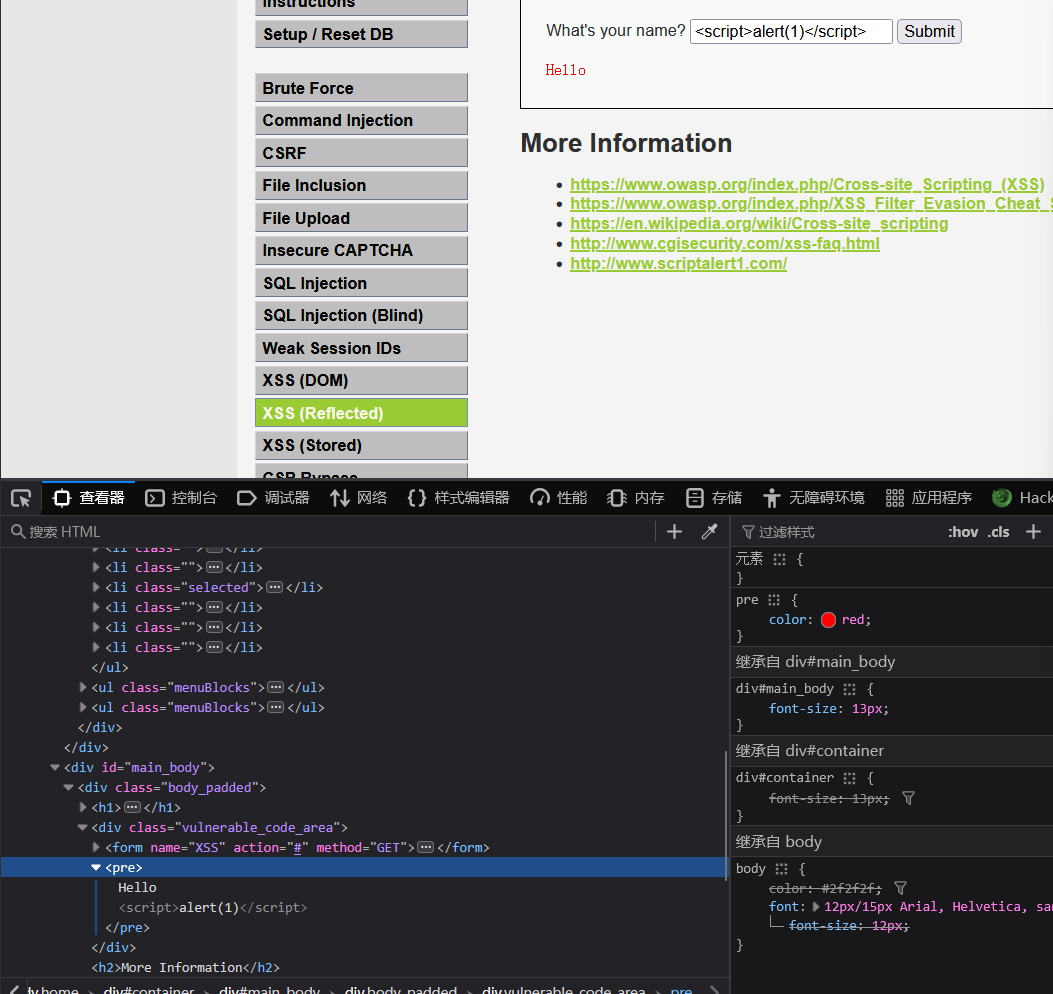Click ellipsis badge in the form row
Screen dimensions: 1053x994
tap(426, 848)
